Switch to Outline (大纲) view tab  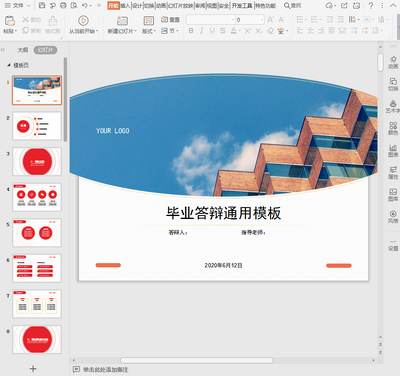23,50
